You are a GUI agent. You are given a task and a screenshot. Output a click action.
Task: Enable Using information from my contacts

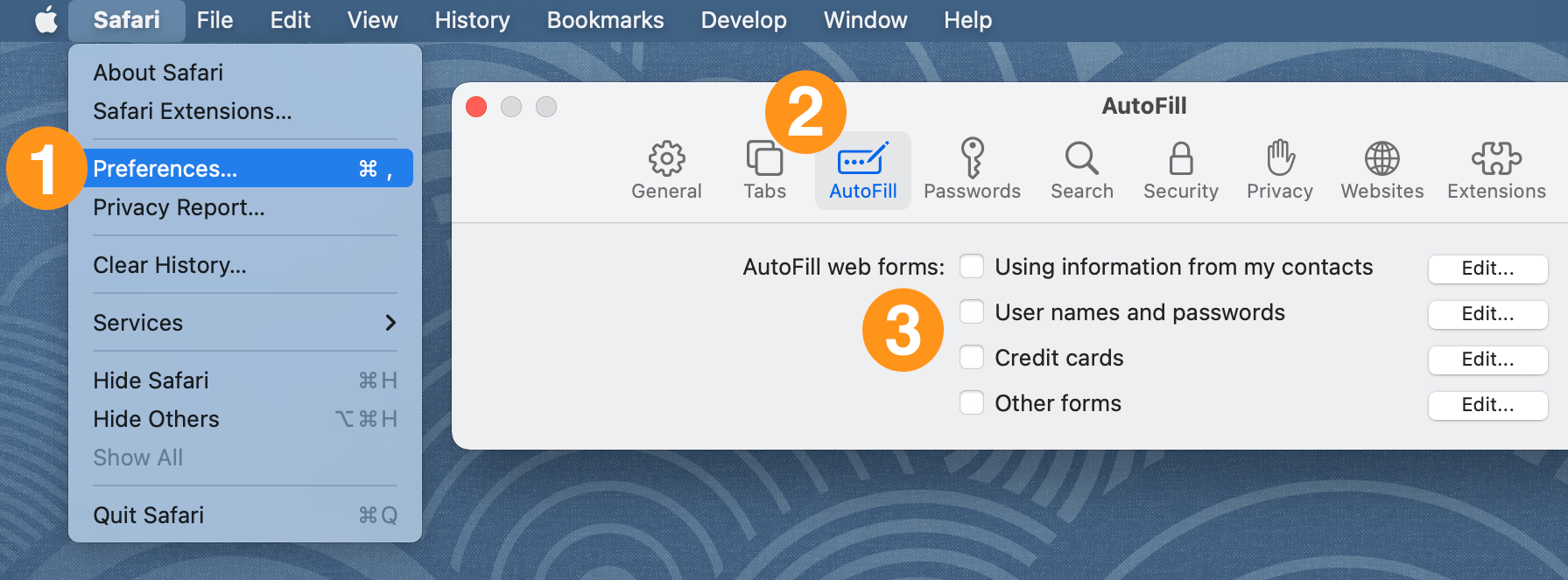pos(972,266)
